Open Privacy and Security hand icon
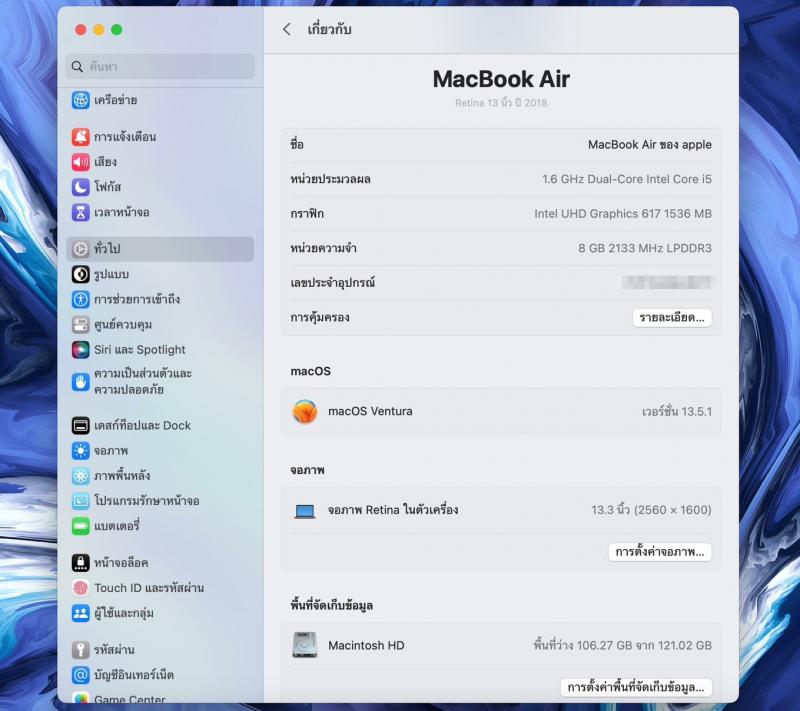800x711 pixels. click(x=81, y=382)
